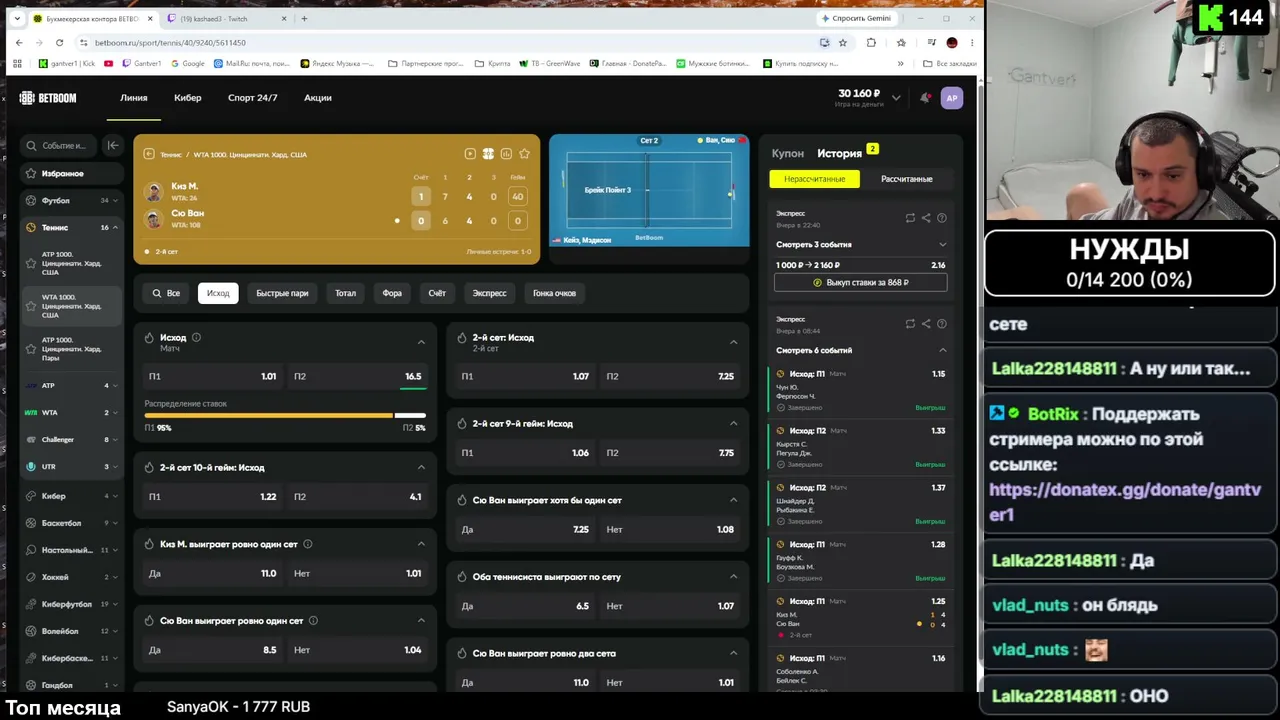Filter markets by Фора
This screenshot has width=1280, height=720.
click(392, 293)
